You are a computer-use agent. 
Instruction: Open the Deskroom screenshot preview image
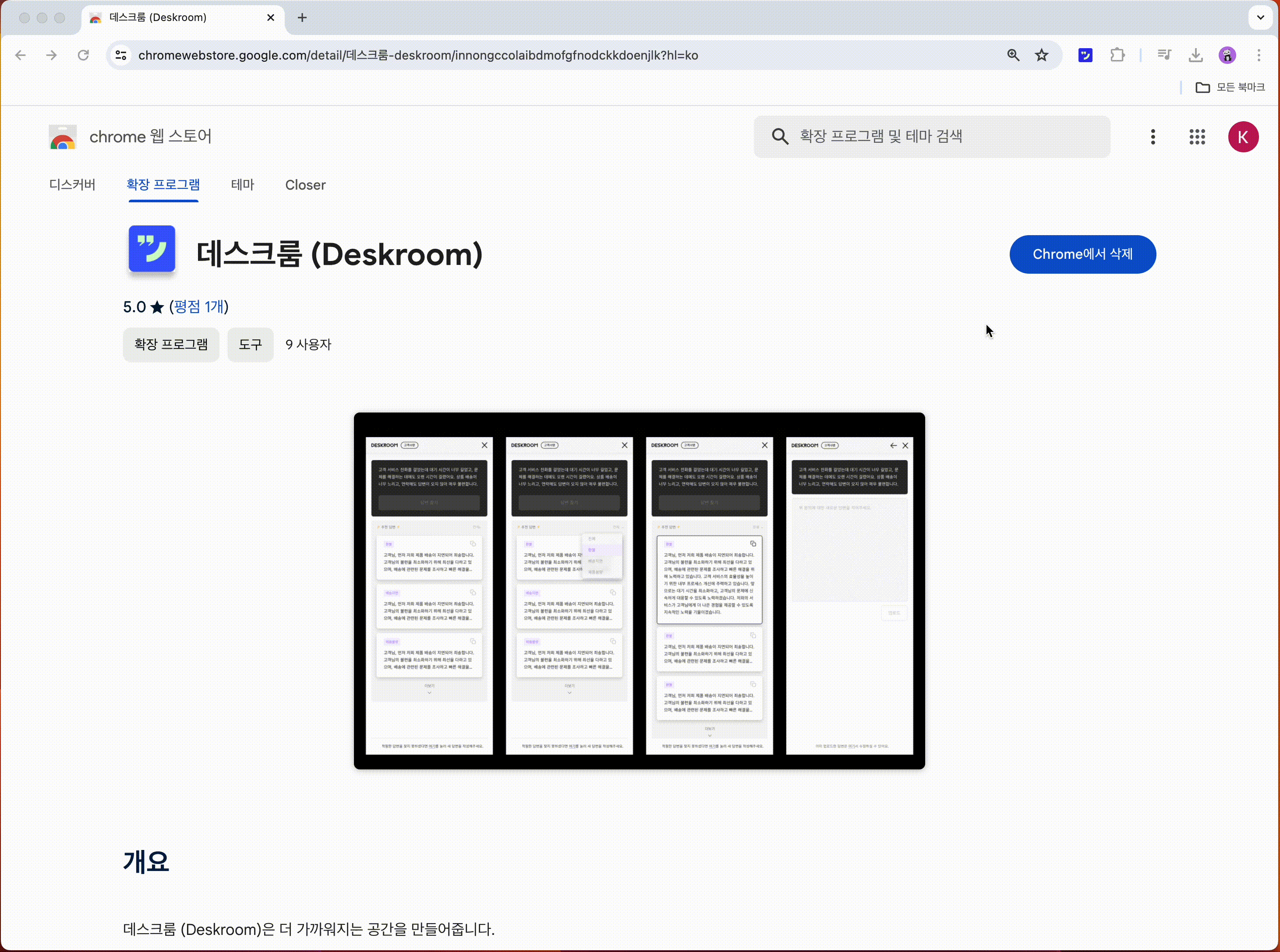[x=639, y=591]
